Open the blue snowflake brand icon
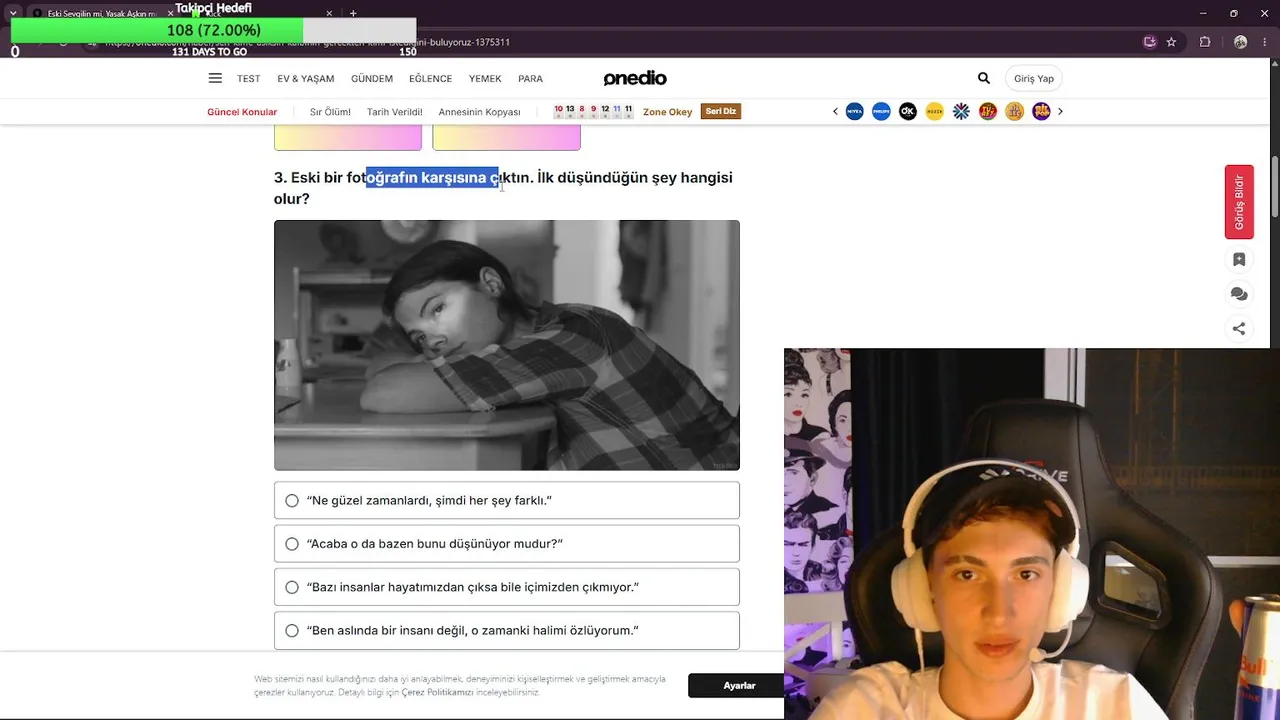Image resolution: width=1280 pixels, height=720 pixels. [x=961, y=112]
